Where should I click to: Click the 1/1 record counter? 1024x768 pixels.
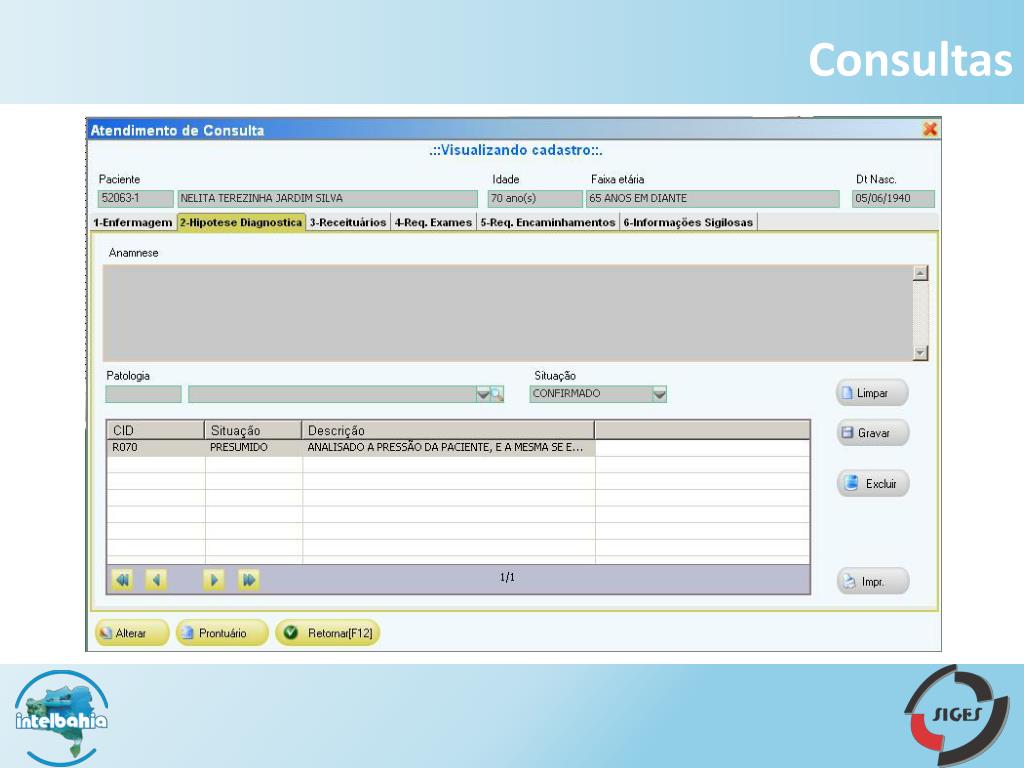pyautogui.click(x=507, y=577)
